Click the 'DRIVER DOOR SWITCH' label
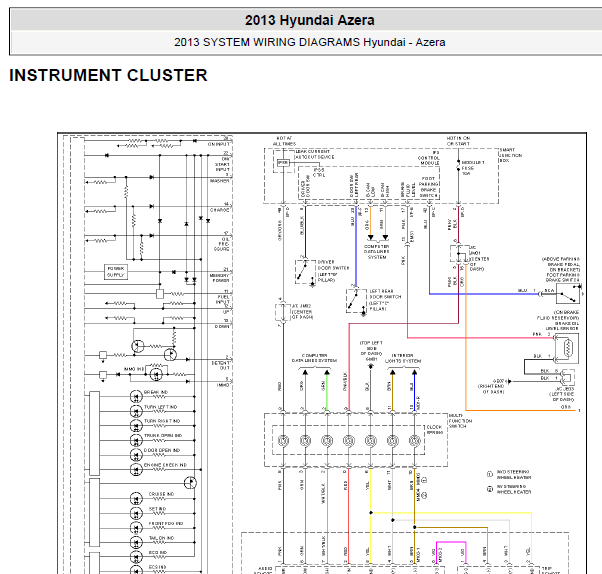 333,271
